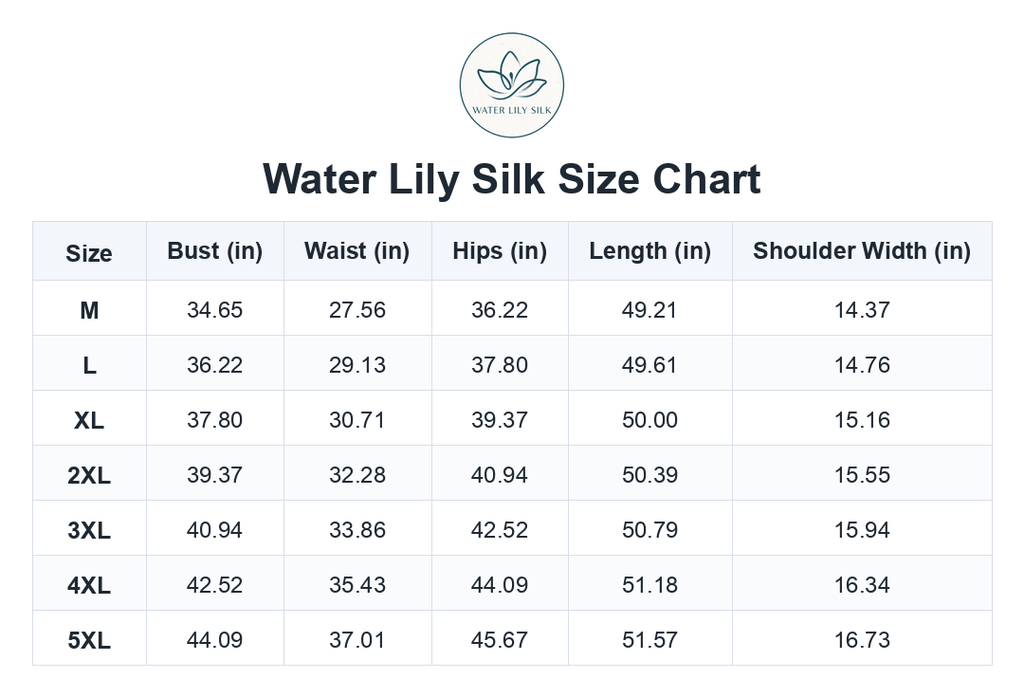Screen dimensions: 1024x697
Task: Select the 42.52 hips value for 3XL
Action: point(500,529)
